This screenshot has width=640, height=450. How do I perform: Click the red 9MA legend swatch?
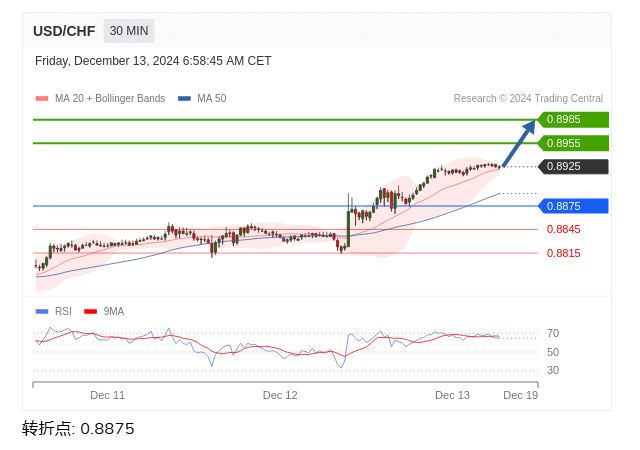(90, 312)
